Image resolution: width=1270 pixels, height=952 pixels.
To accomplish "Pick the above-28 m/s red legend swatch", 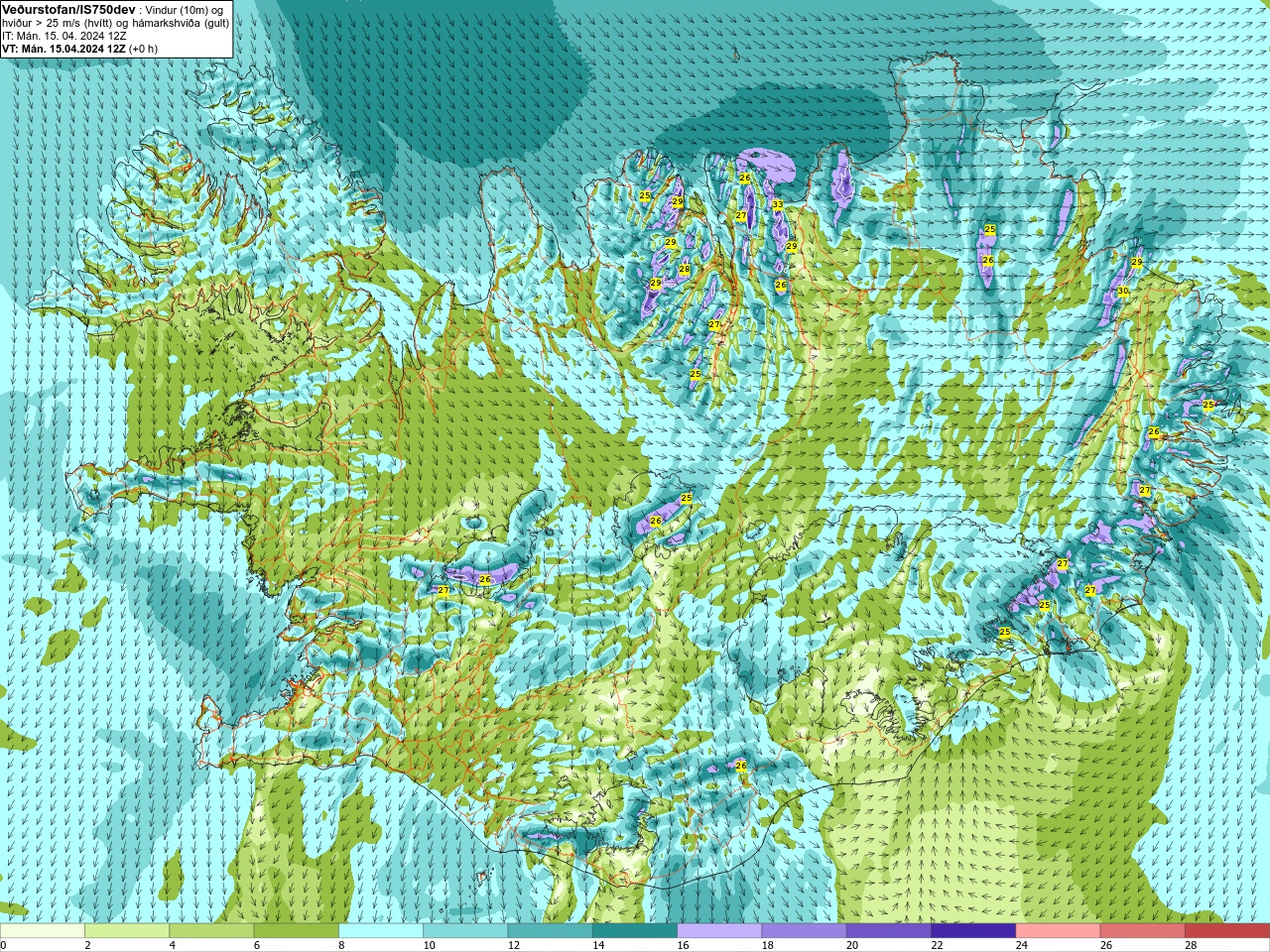I will tap(1227, 931).
